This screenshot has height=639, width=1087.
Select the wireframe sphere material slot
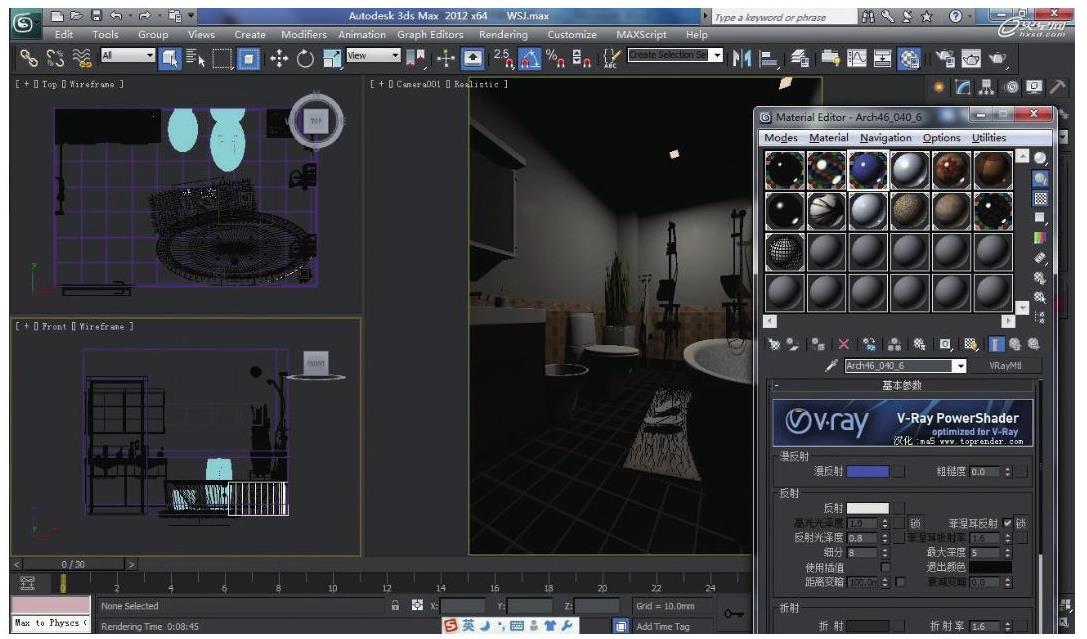click(784, 251)
